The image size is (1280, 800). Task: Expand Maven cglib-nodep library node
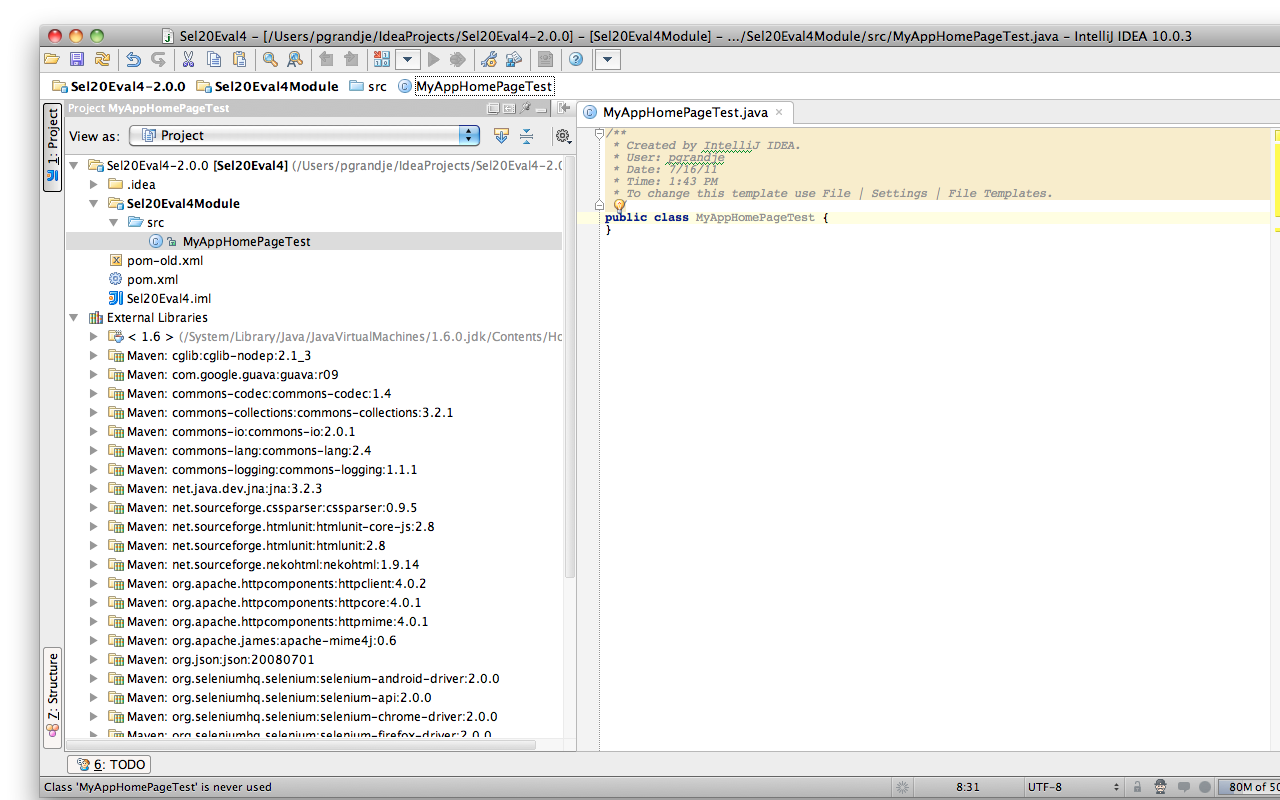click(94, 355)
